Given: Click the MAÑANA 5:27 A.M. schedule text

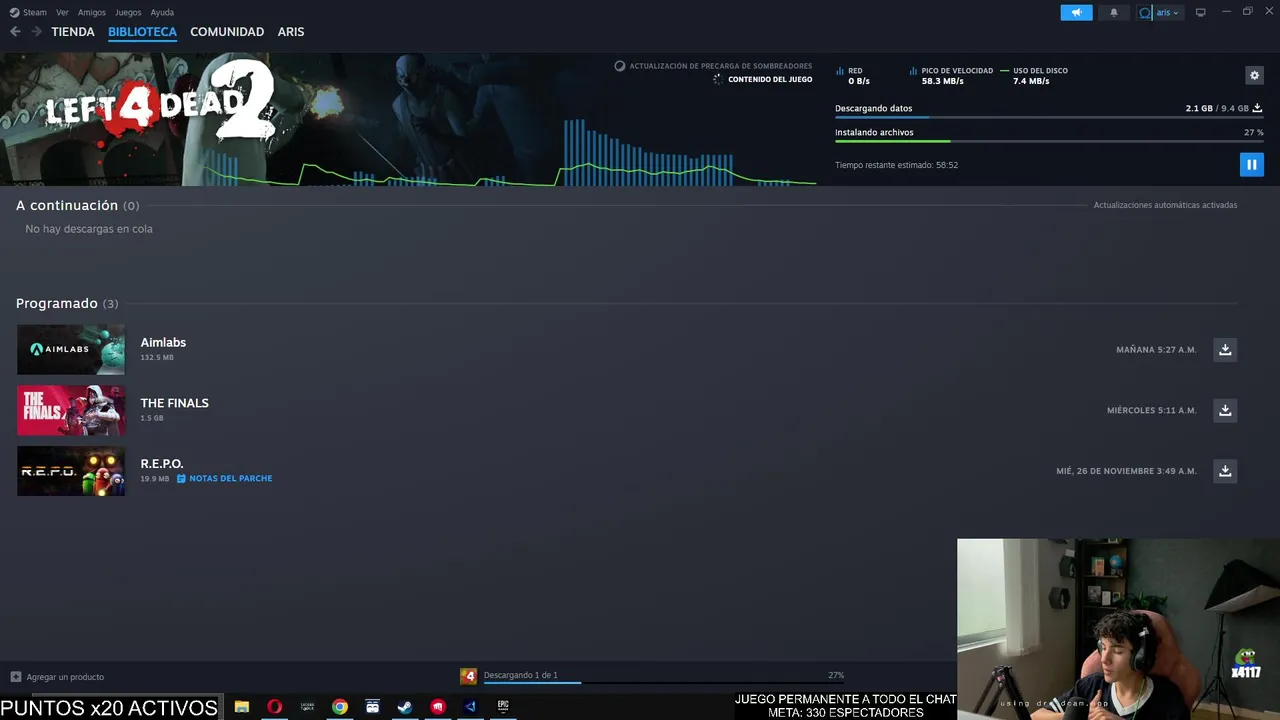Looking at the screenshot, I should point(1156,350).
